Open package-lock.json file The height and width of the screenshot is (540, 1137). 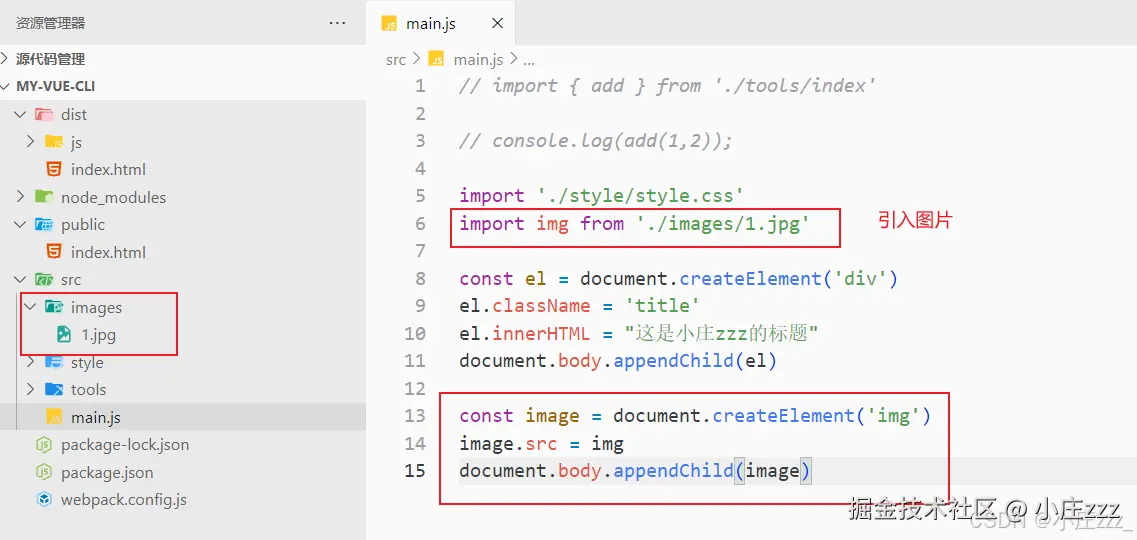(x=125, y=445)
